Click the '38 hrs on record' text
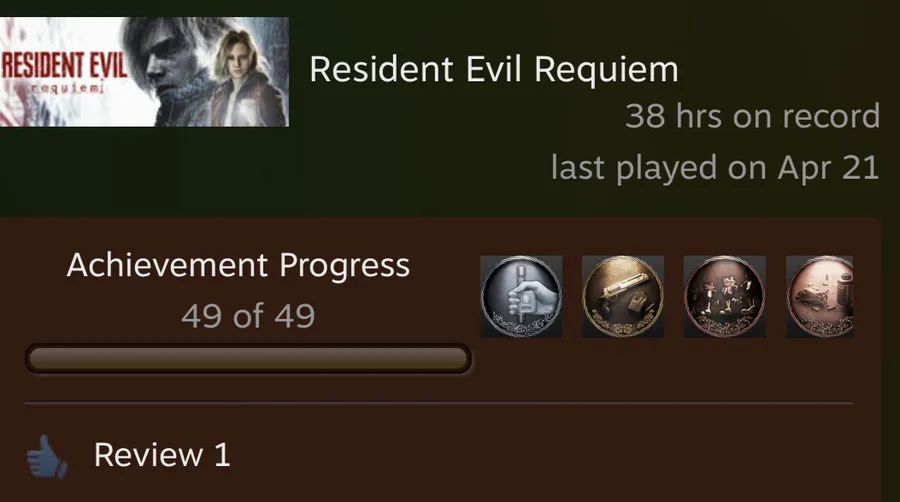The width and height of the screenshot is (900, 502). tap(752, 116)
